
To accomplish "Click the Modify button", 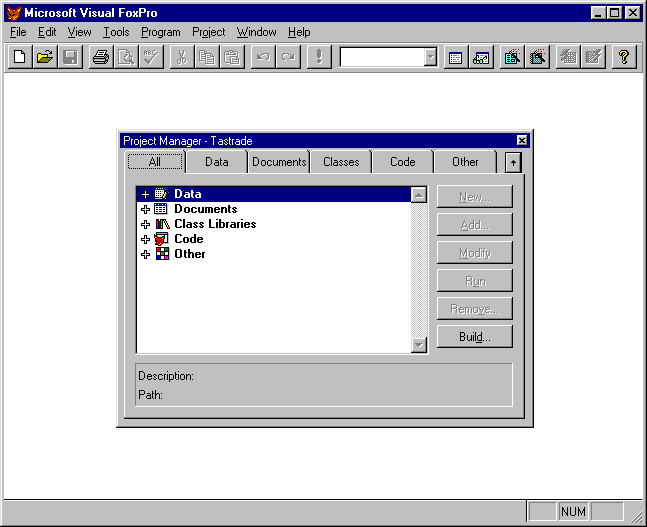I will pyautogui.click(x=475, y=253).
